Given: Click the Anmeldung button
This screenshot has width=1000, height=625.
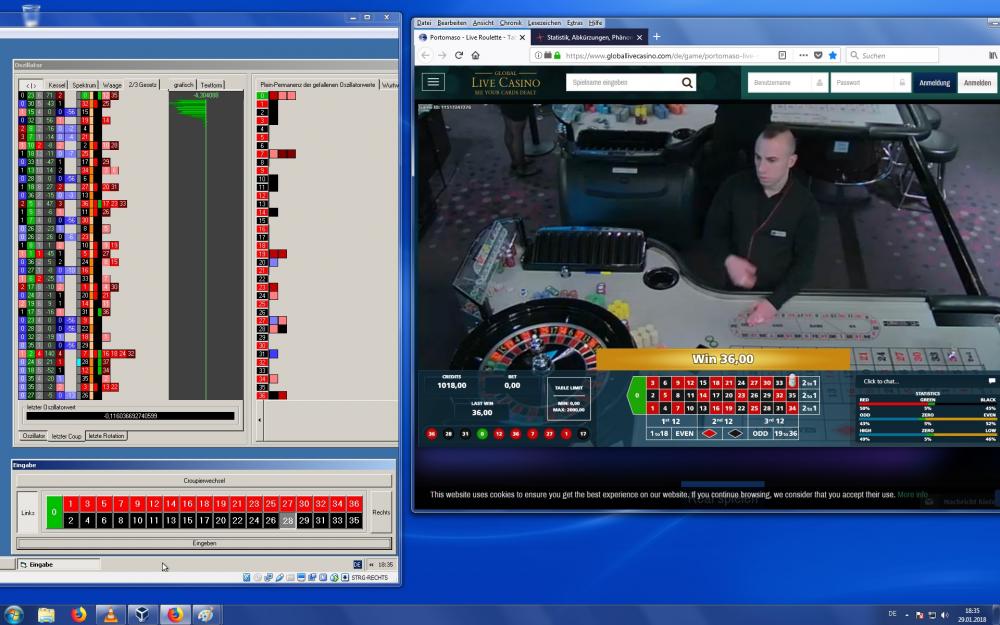Looking at the screenshot, I should [x=934, y=82].
